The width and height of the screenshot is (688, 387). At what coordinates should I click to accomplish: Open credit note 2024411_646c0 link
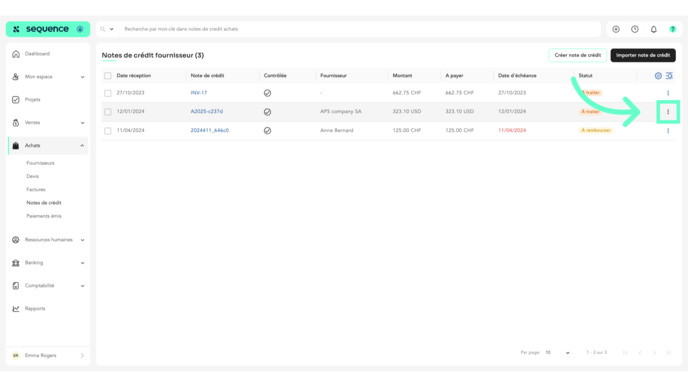pyautogui.click(x=210, y=130)
